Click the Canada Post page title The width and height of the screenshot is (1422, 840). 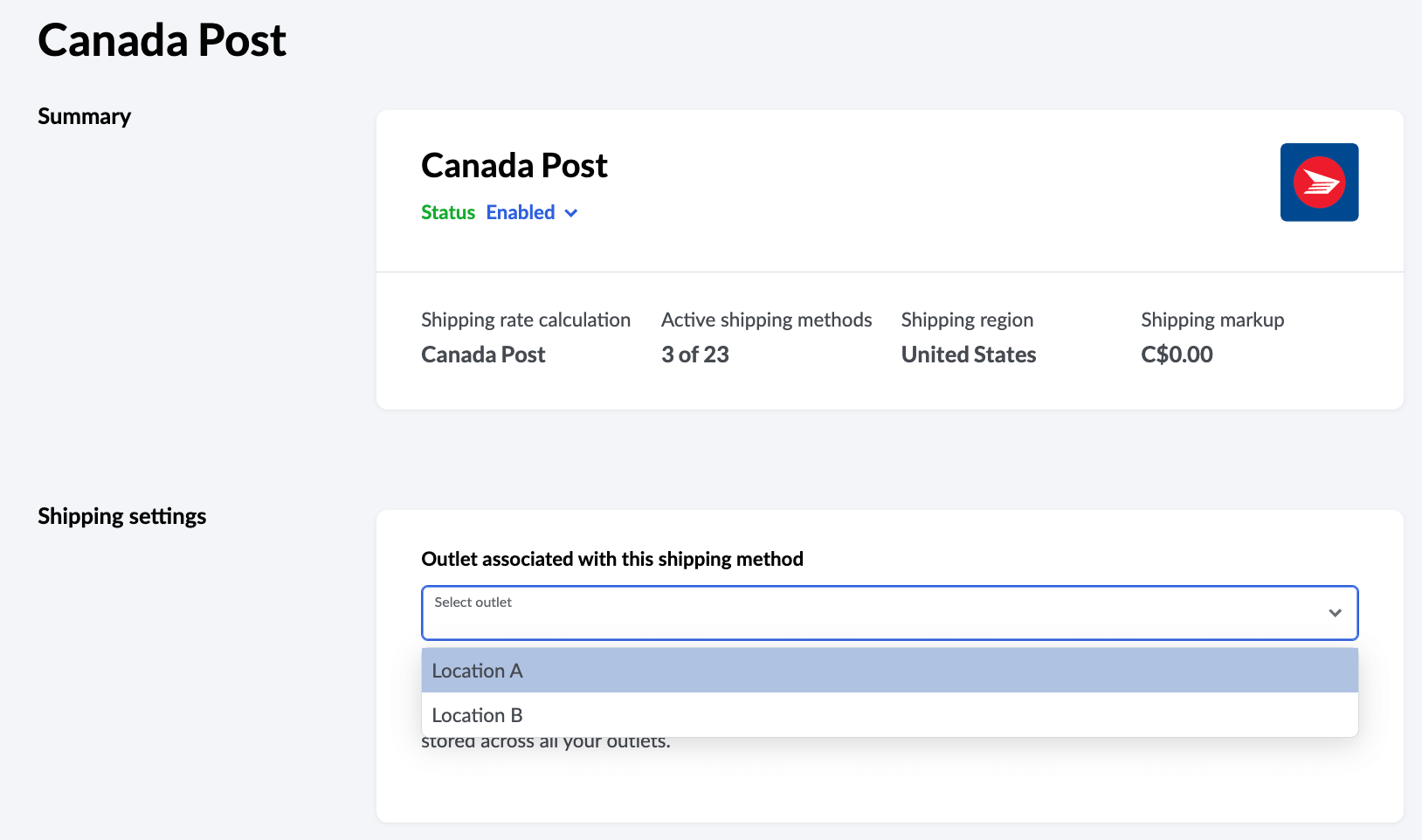162,40
